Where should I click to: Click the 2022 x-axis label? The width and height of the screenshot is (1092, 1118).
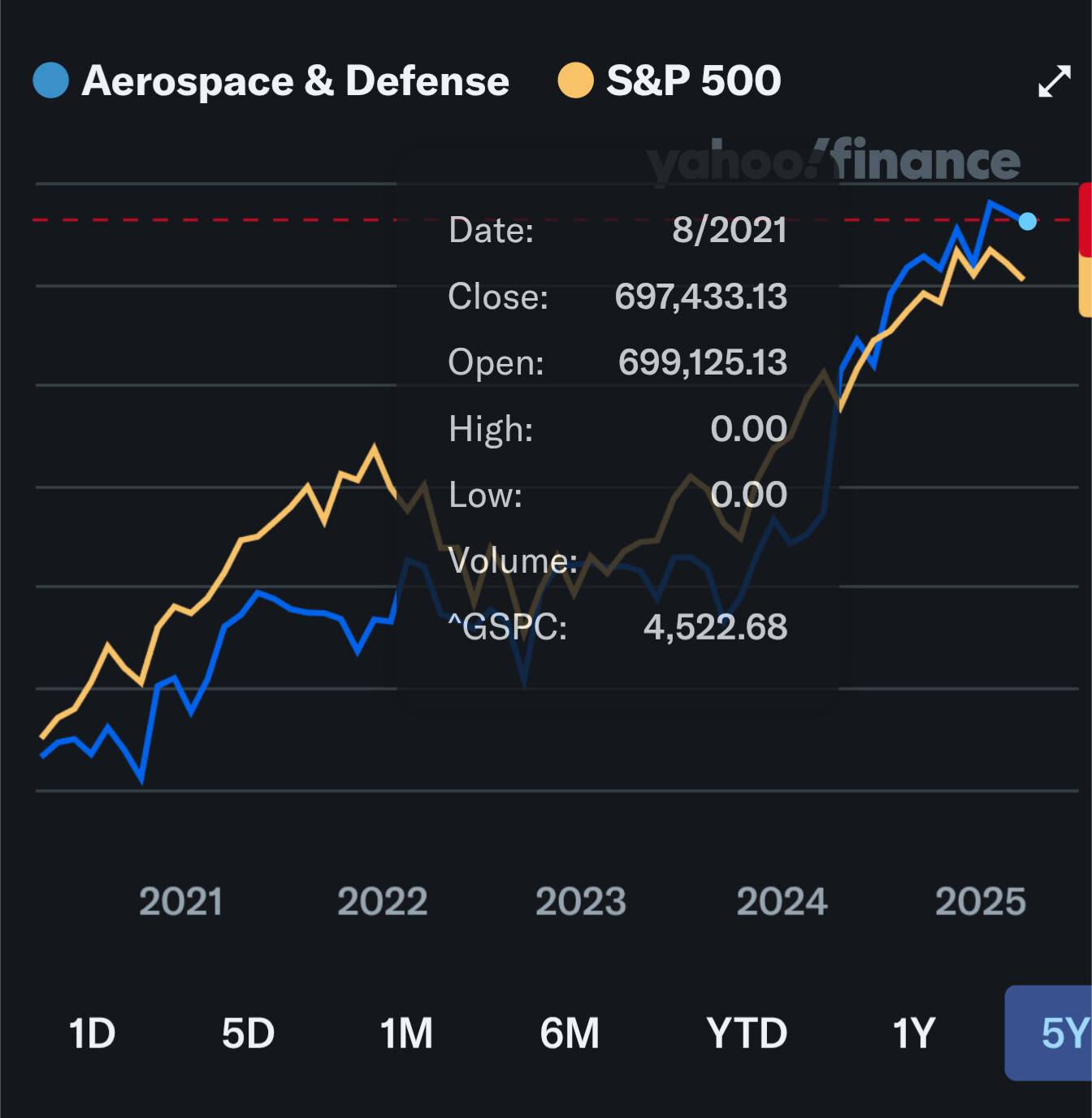coord(382,902)
